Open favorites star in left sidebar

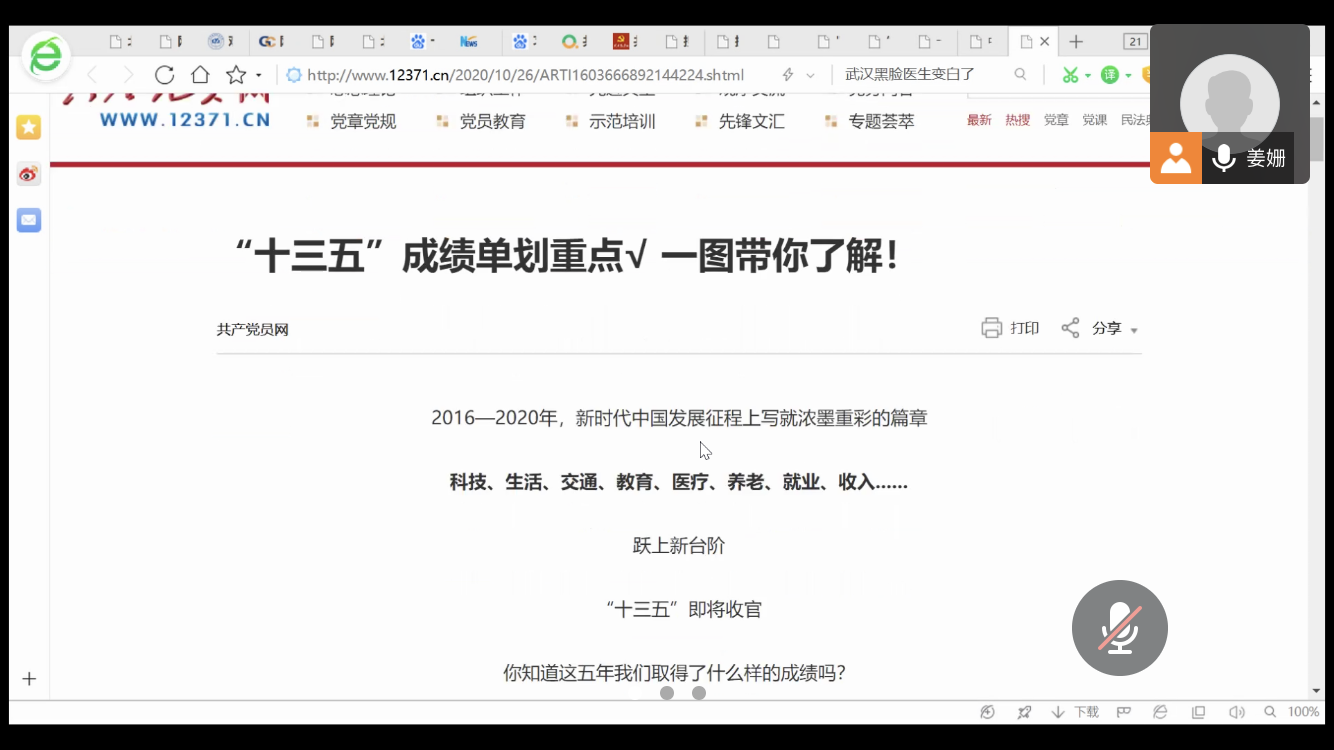(29, 127)
